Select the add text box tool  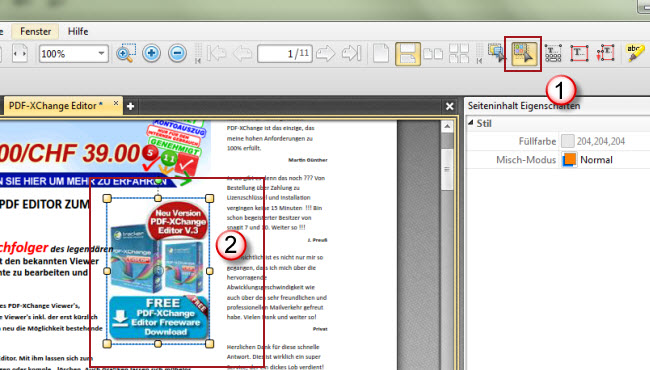click(x=579, y=53)
